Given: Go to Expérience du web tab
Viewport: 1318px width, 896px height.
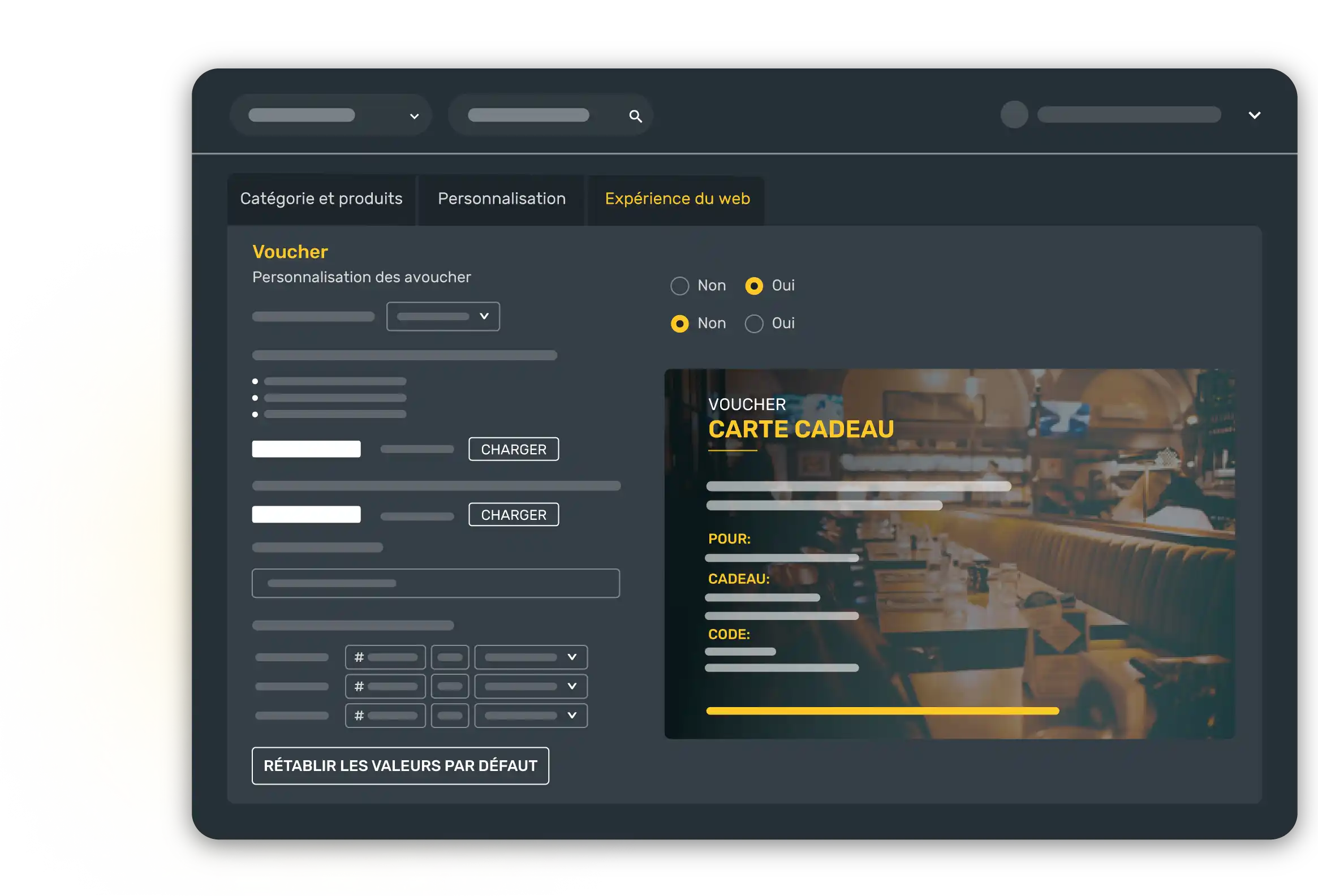Looking at the screenshot, I should [677, 199].
